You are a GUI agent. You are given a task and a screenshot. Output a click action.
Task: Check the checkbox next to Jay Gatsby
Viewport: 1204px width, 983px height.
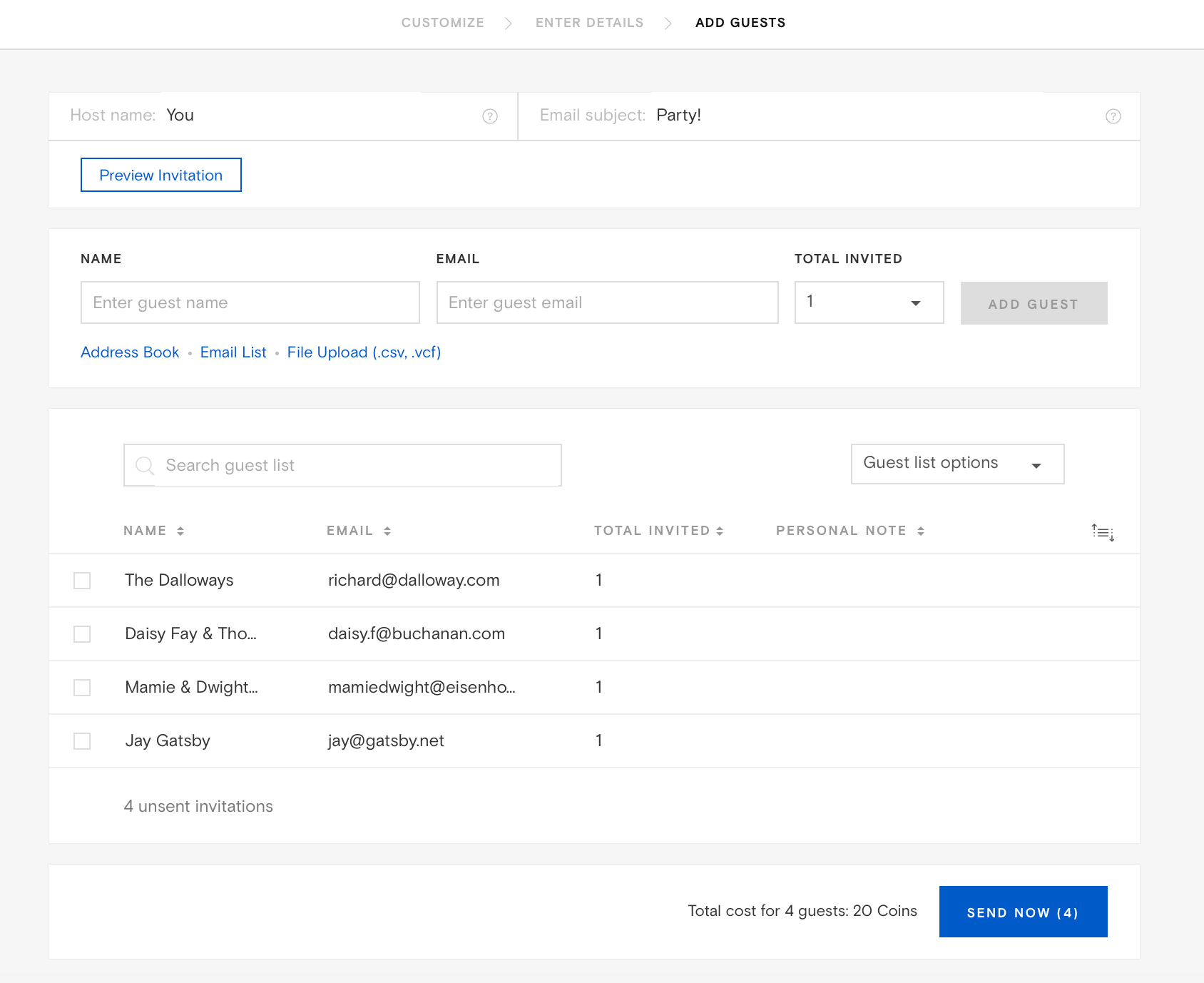pyautogui.click(x=81, y=740)
